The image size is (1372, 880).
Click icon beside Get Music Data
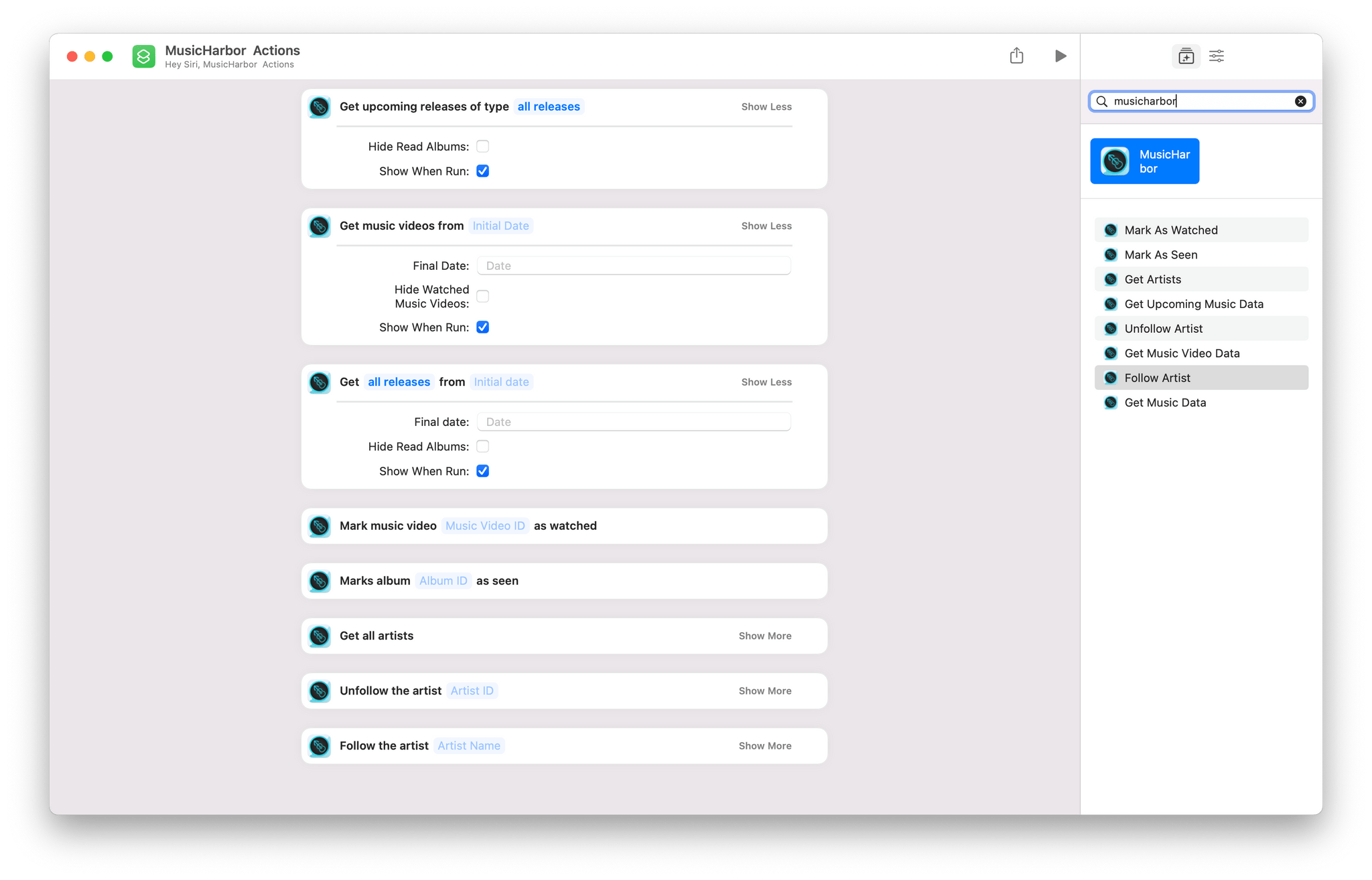pos(1111,402)
